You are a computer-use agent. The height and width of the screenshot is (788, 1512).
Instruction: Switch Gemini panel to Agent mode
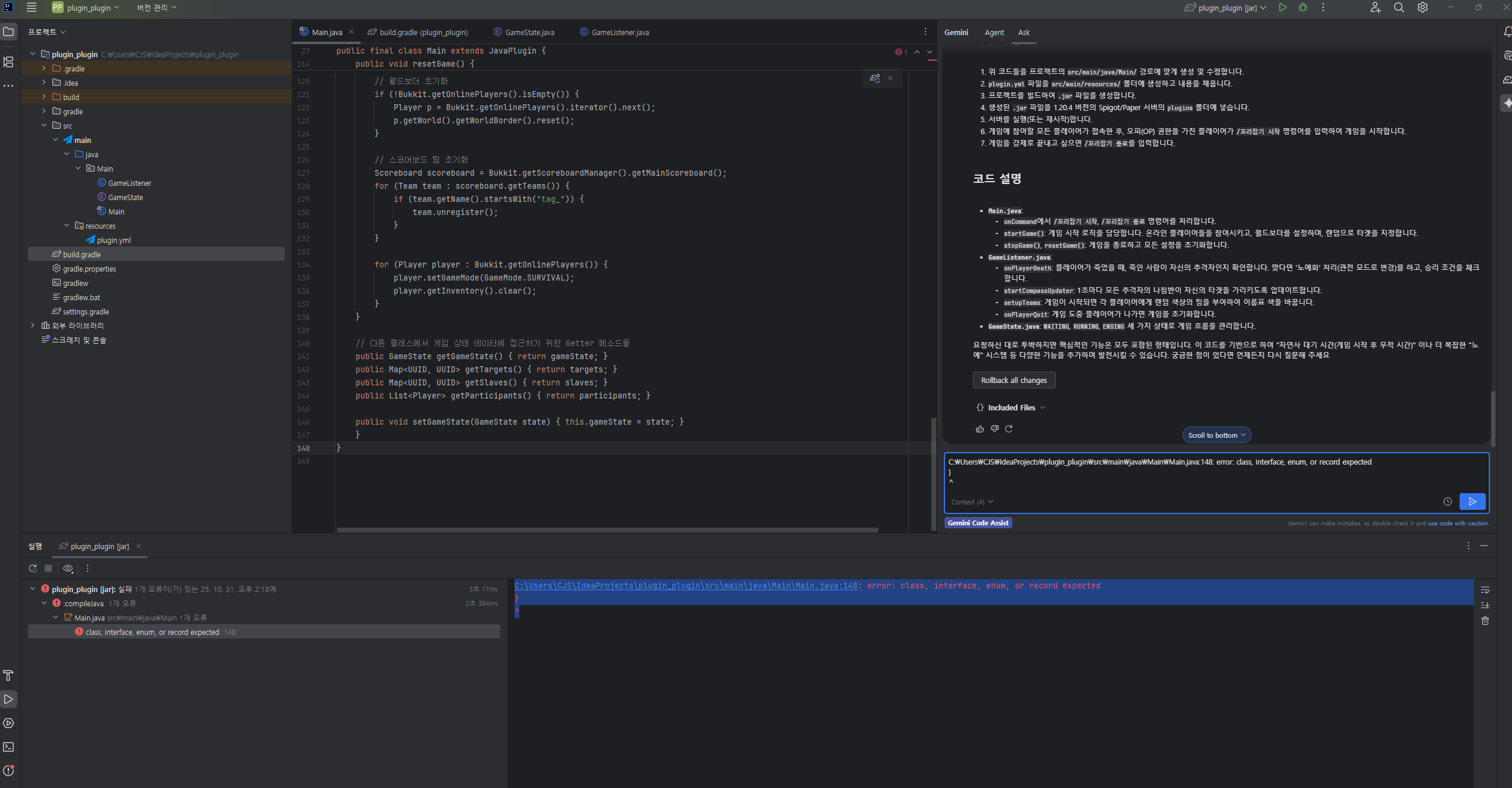tap(994, 33)
